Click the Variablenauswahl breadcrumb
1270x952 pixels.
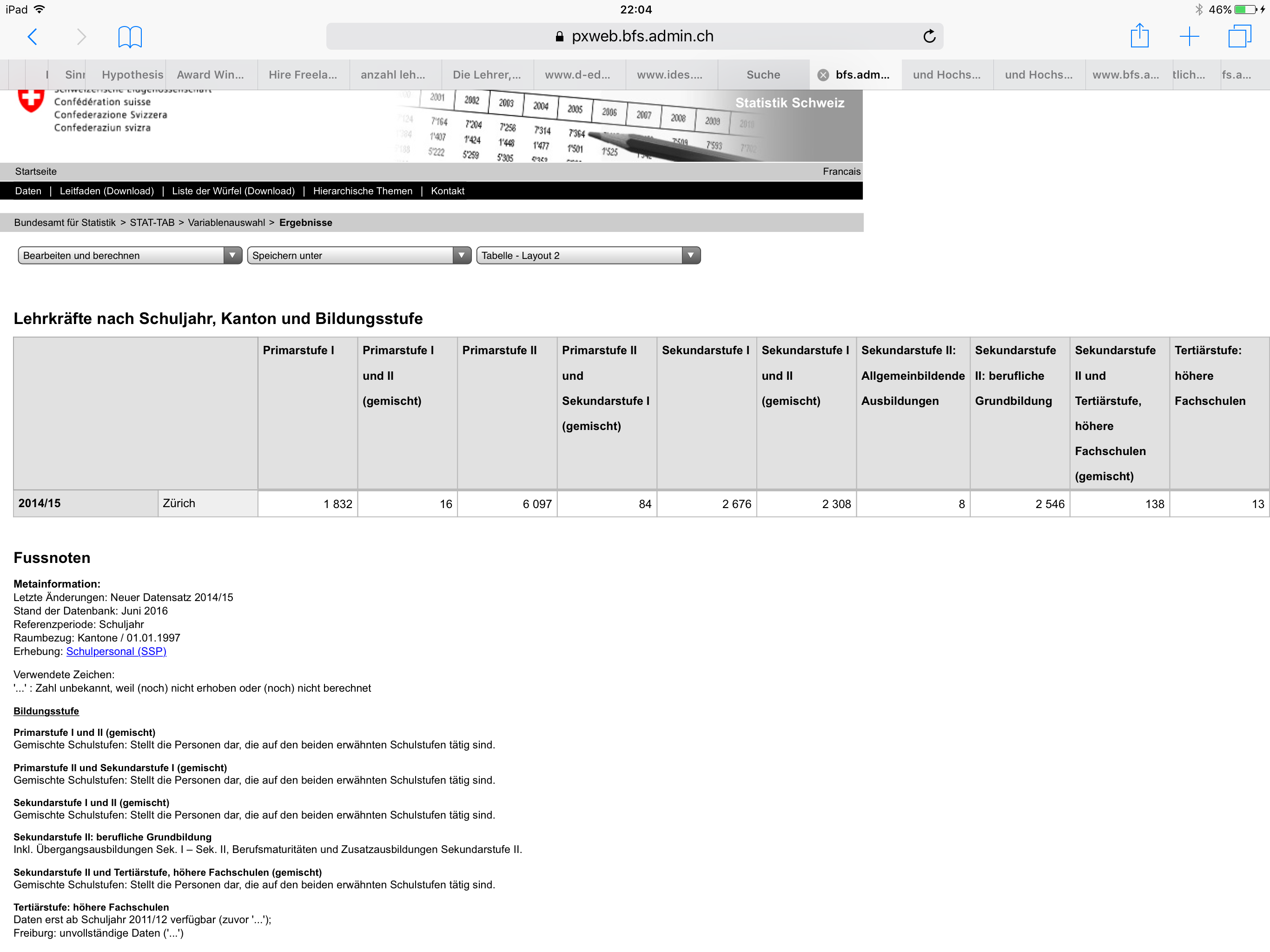point(226,222)
